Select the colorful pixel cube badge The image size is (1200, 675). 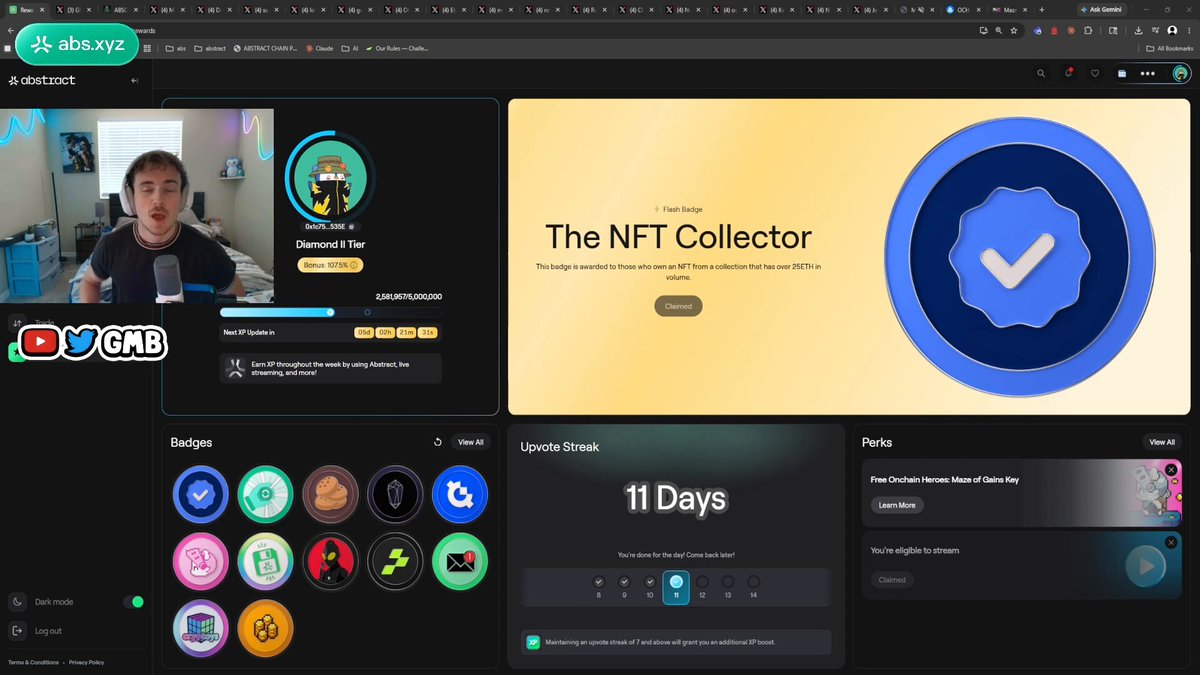pos(201,628)
